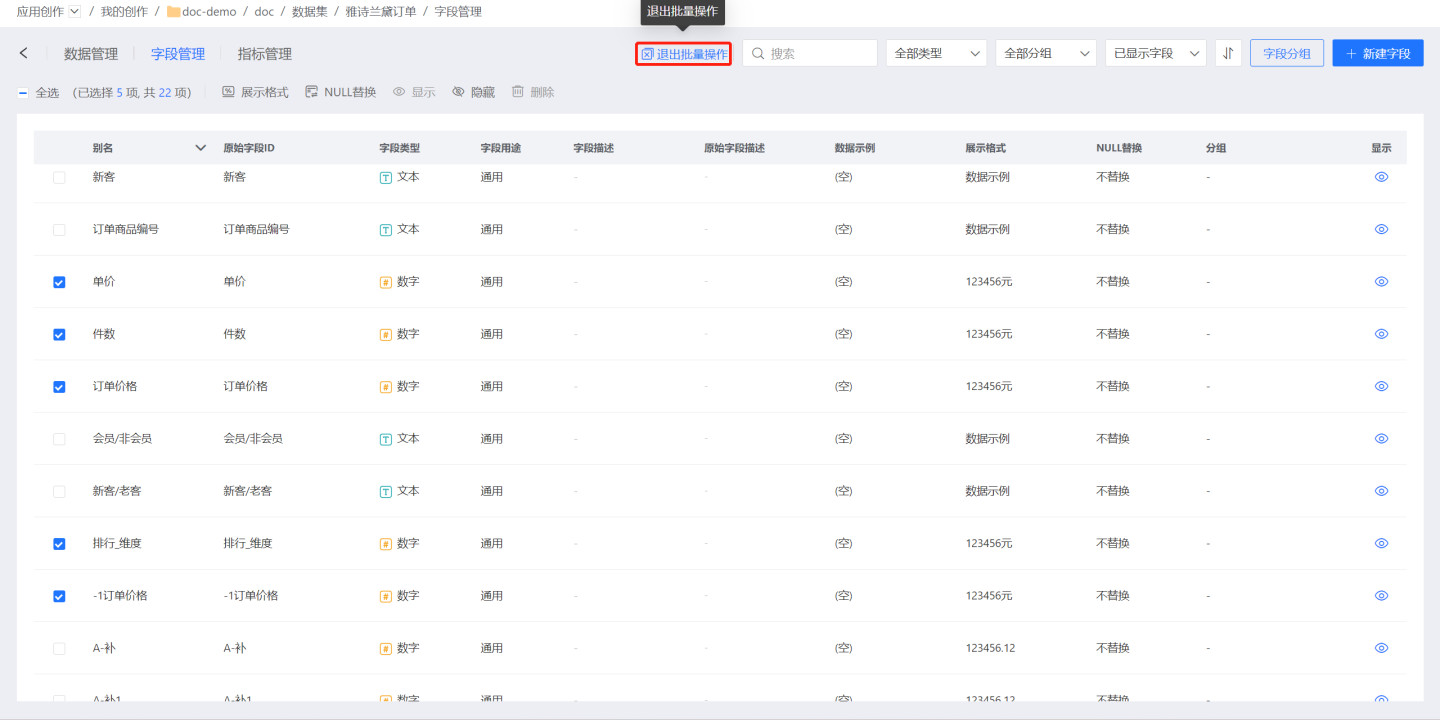Click the 新建字段 button
Viewport: 1440px width, 721px height.
click(x=1377, y=53)
